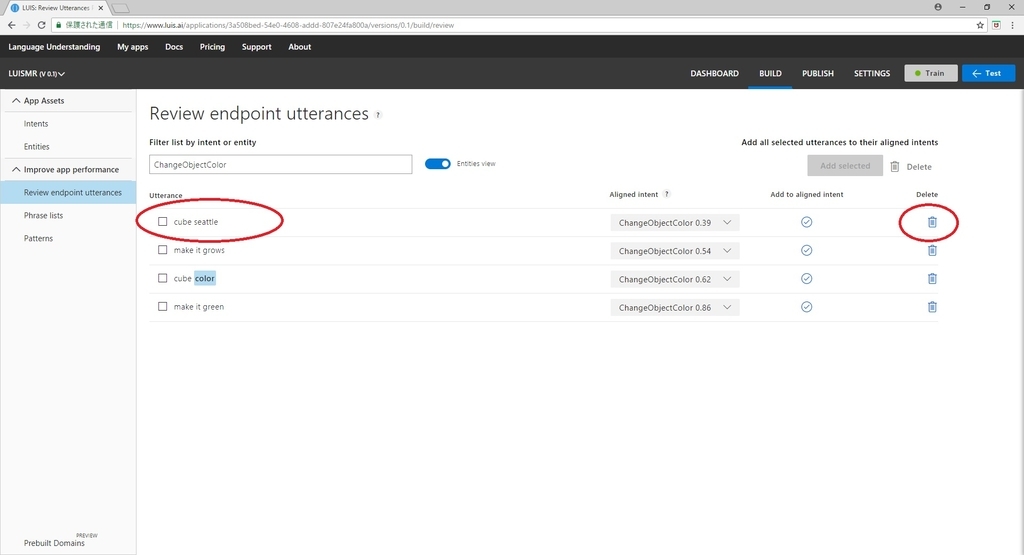Open Entities in the sidebar
This screenshot has height=555, width=1024.
37,147
